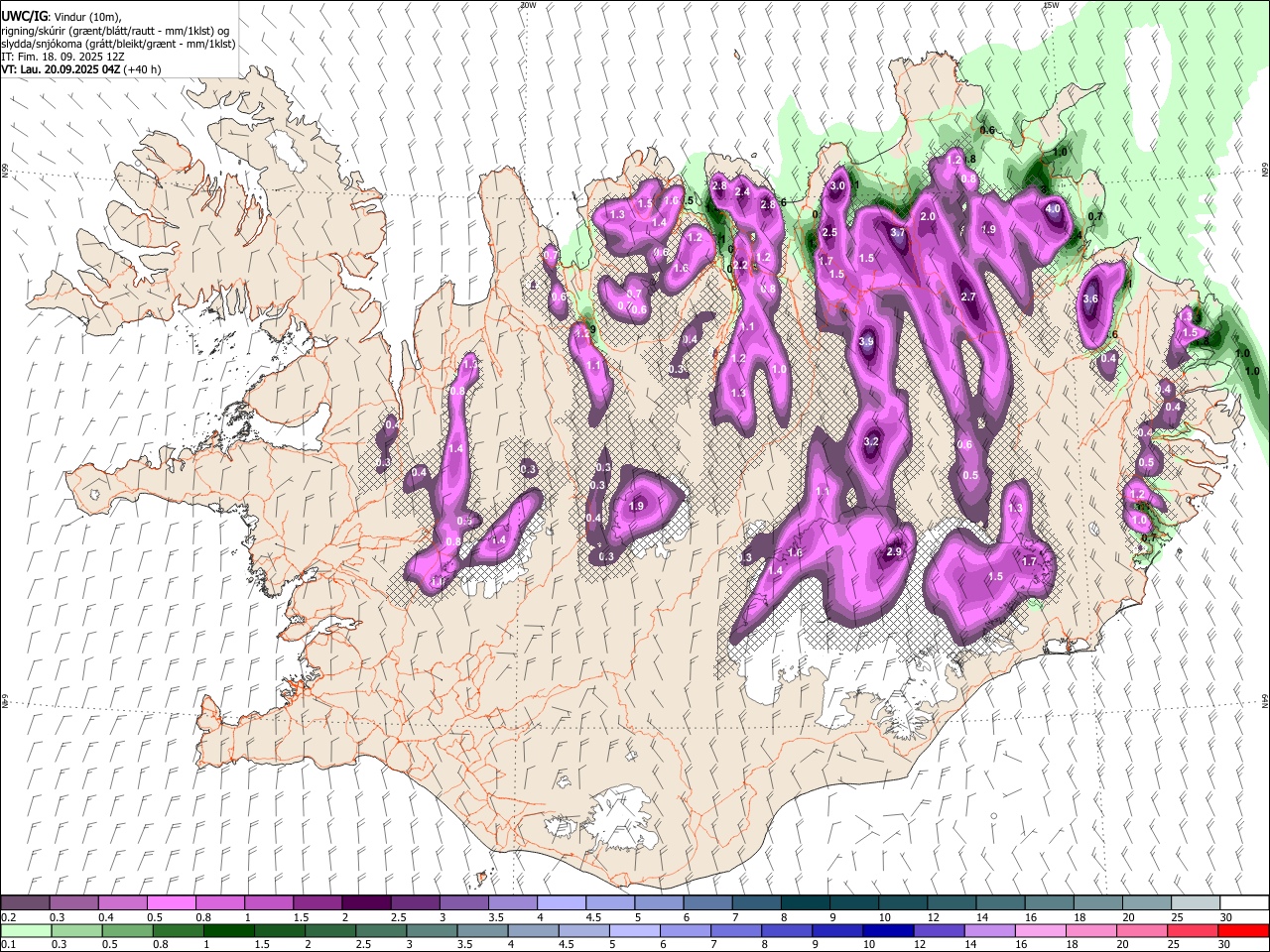Select the bottom-row legend swatch labeled 0.5
This screenshot has width=1270, height=952.
[x=126, y=930]
